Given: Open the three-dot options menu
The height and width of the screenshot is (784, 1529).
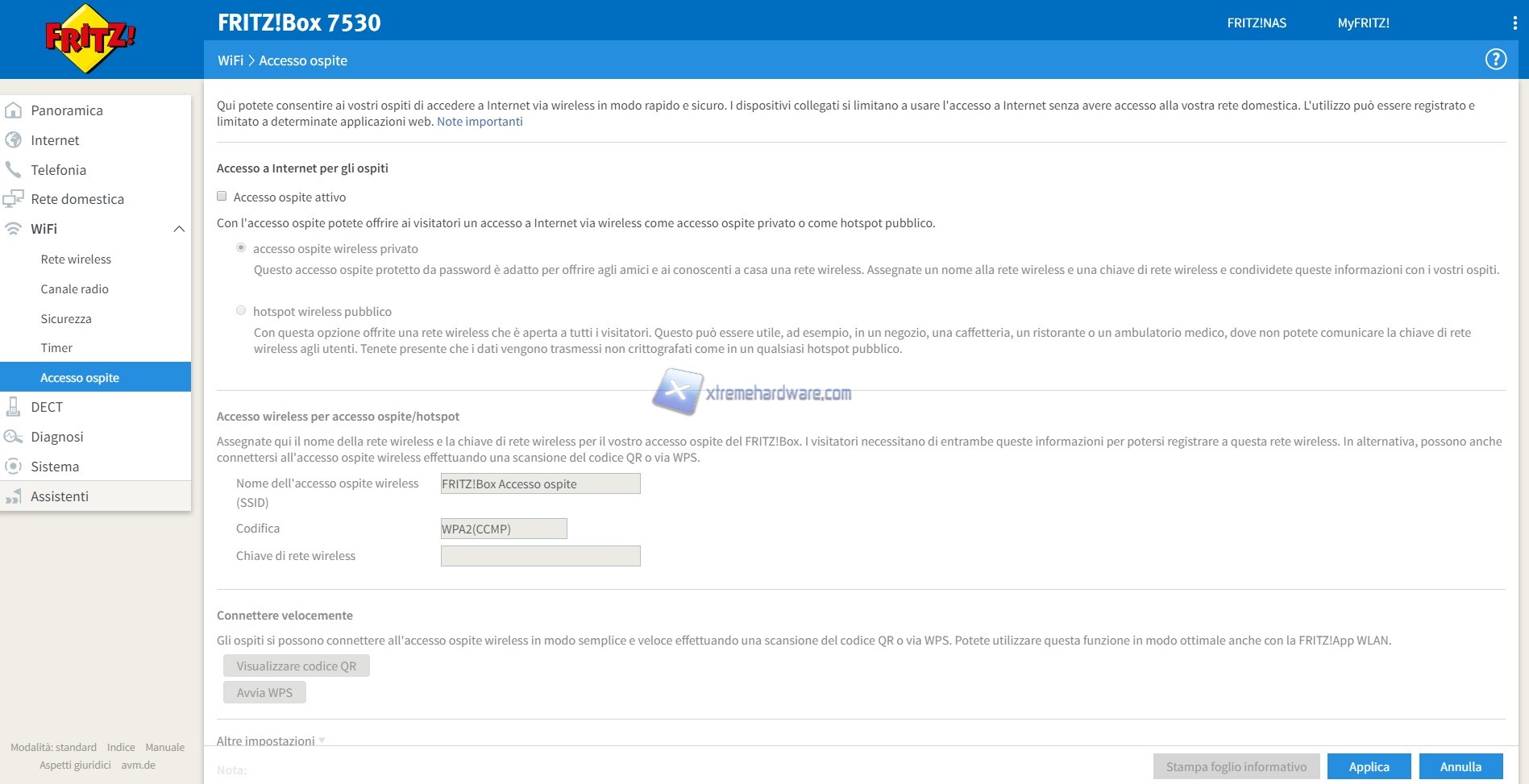Looking at the screenshot, I should (1514, 23).
